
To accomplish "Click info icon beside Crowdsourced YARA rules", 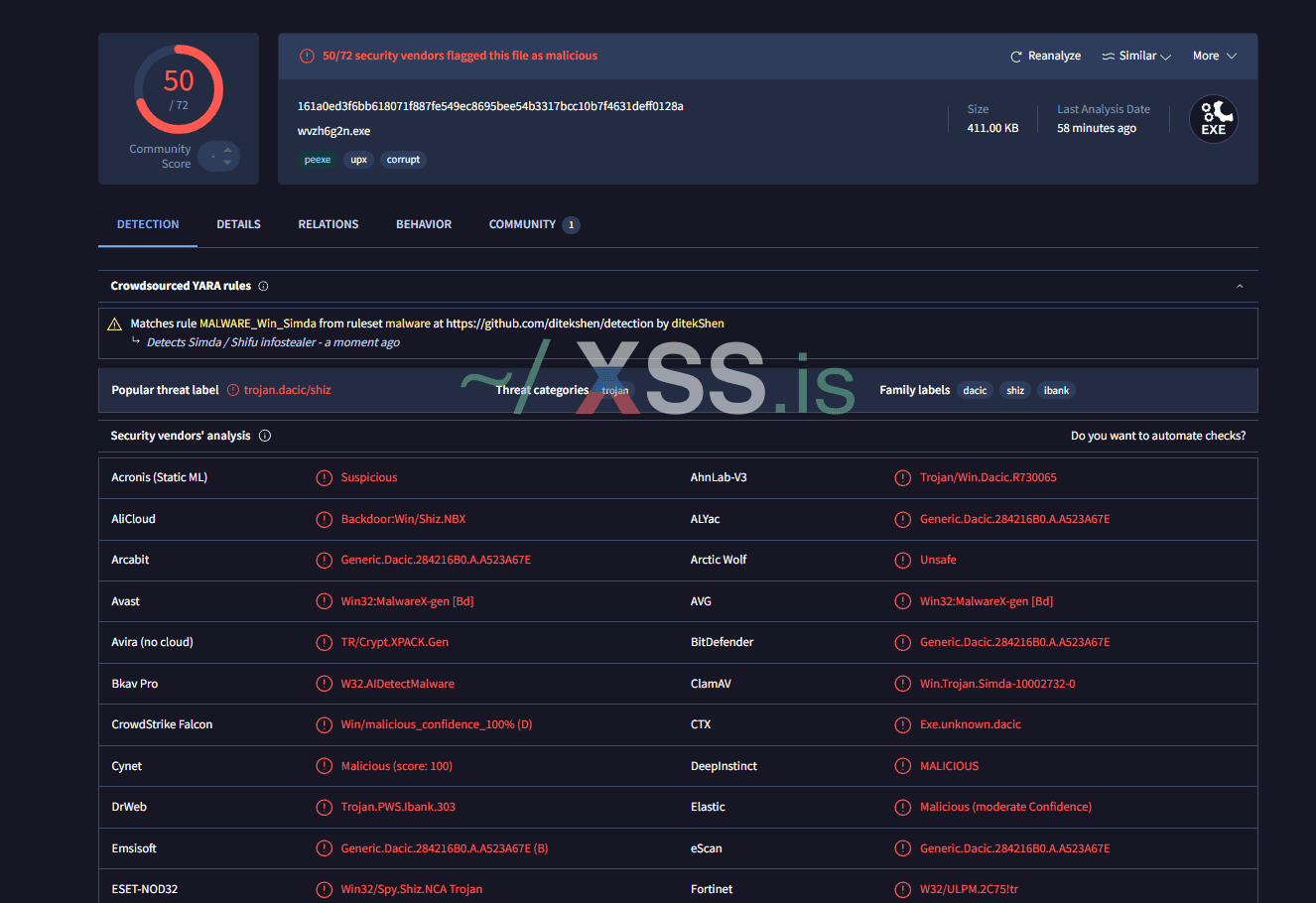I will tap(263, 286).
